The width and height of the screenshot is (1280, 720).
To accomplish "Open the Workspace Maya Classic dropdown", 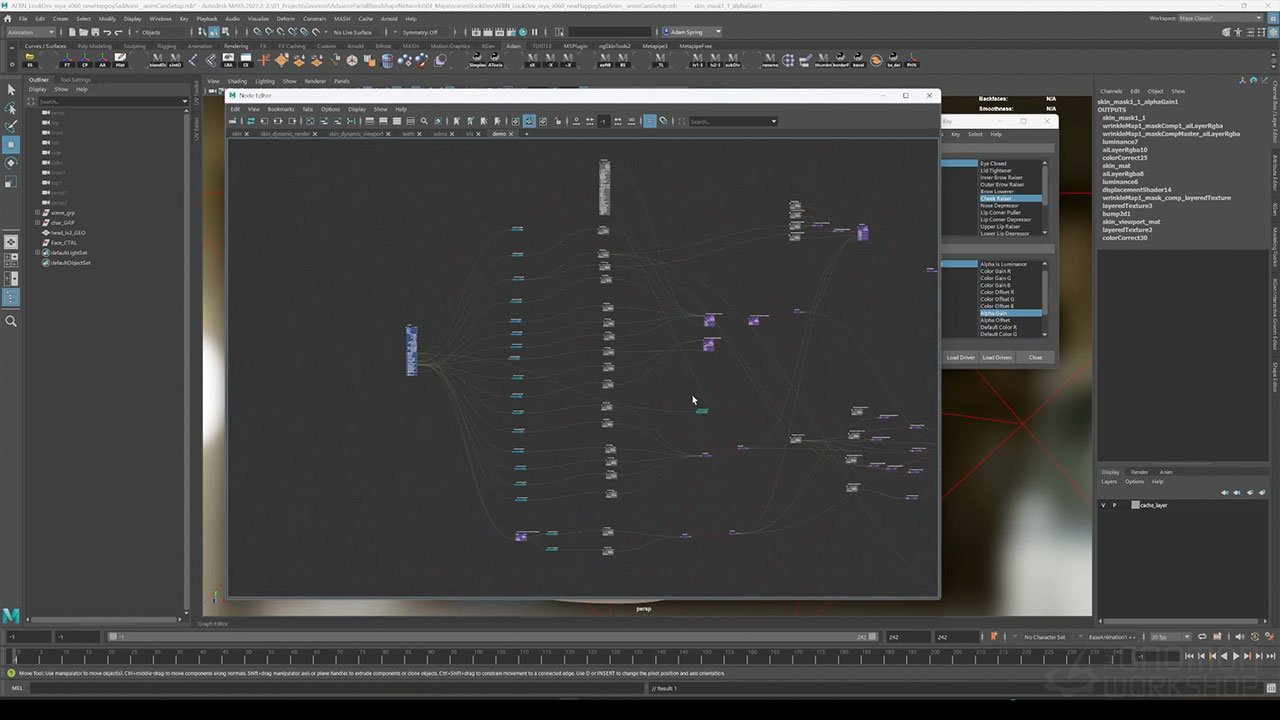I will point(1220,18).
